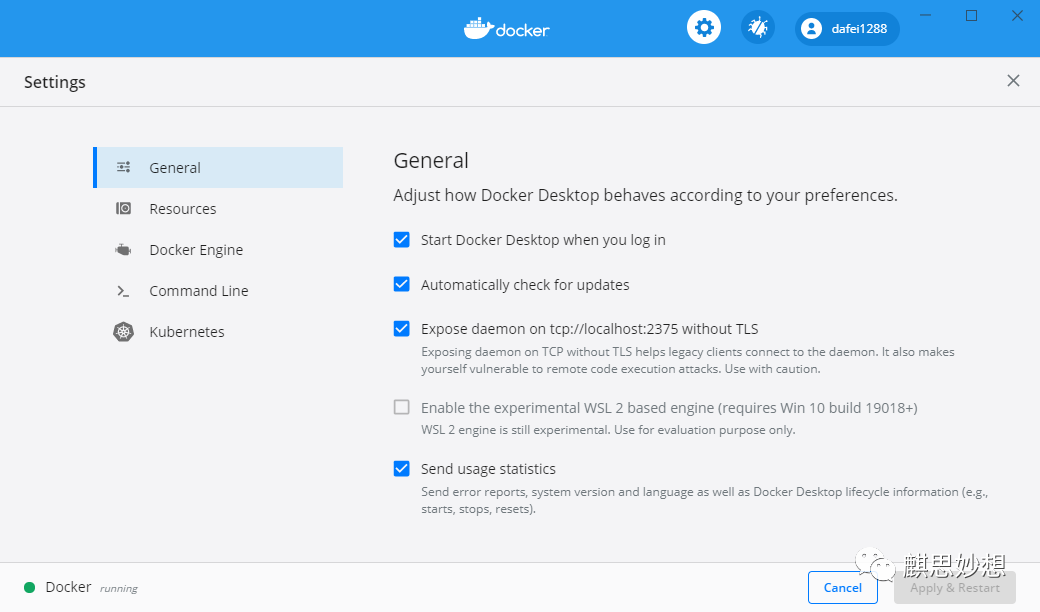The height and width of the screenshot is (612, 1040).
Task: Click the account avatar icon beside dafei1288
Action: (811, 29)
